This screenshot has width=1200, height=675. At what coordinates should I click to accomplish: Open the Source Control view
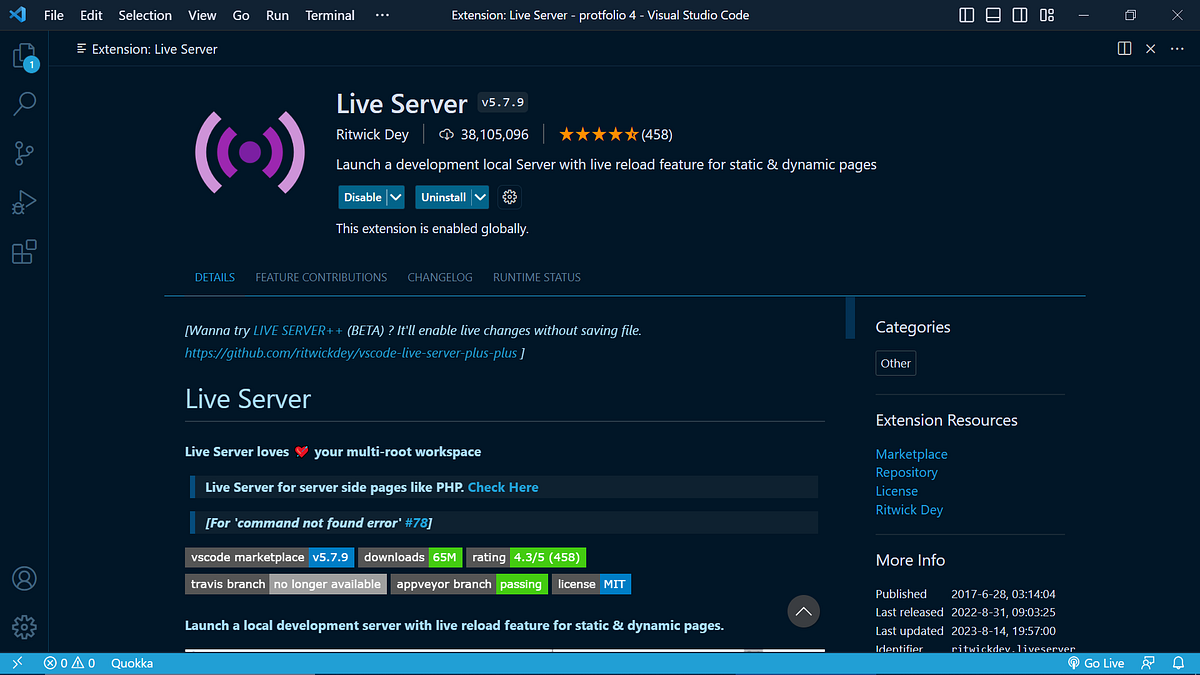(x=24, y=152)
